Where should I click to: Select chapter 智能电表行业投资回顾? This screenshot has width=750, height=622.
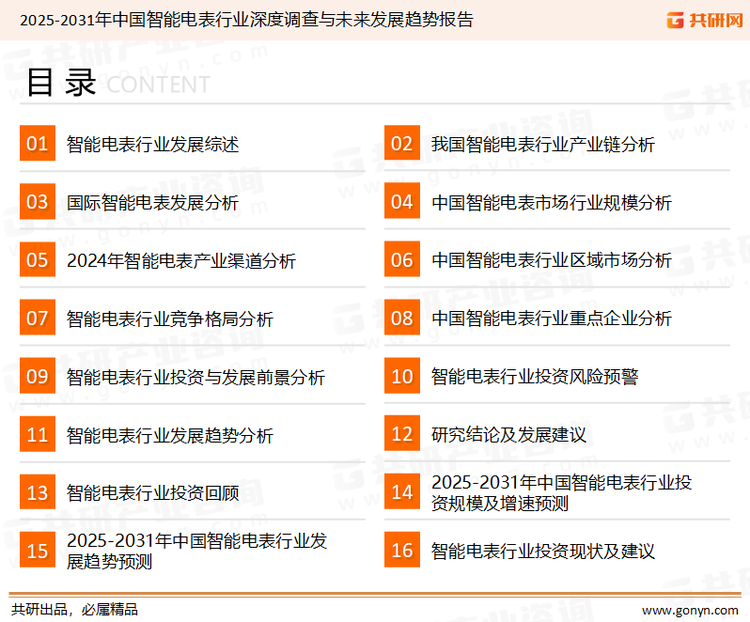153,493
